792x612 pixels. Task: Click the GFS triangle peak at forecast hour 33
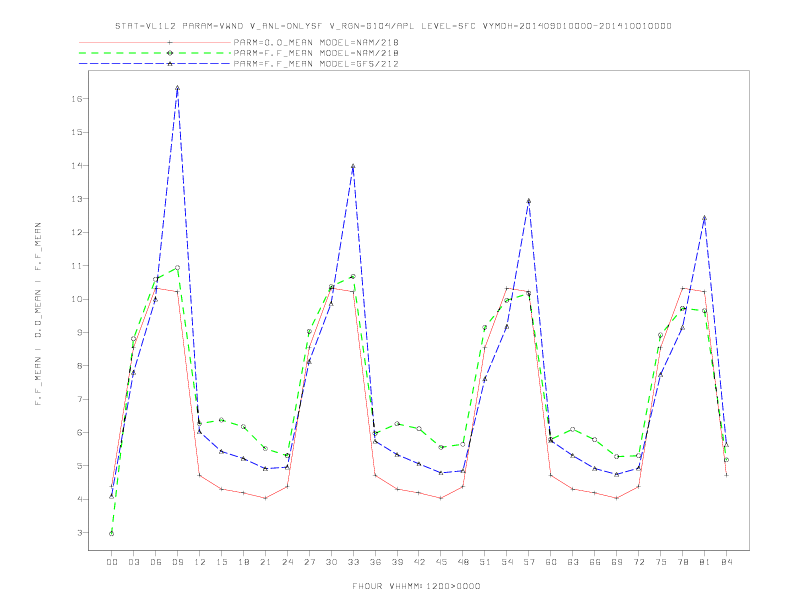pyautogui.click(x=353, y=166)
